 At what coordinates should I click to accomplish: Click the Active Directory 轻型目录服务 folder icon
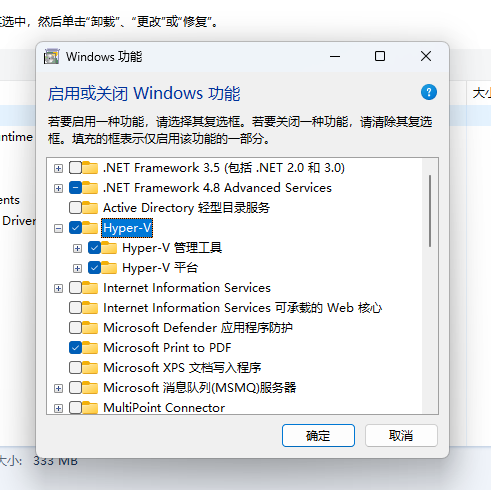click(90, 208)
